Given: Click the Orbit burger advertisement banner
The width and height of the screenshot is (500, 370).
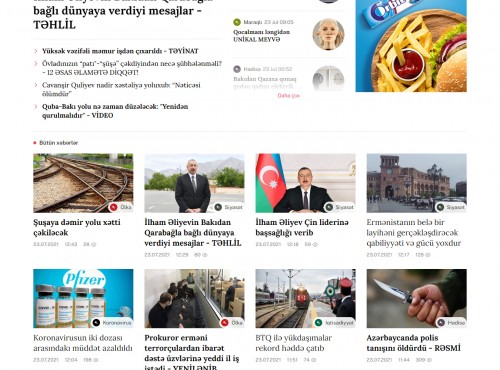Looking at the screenshot, I should 411,46.
